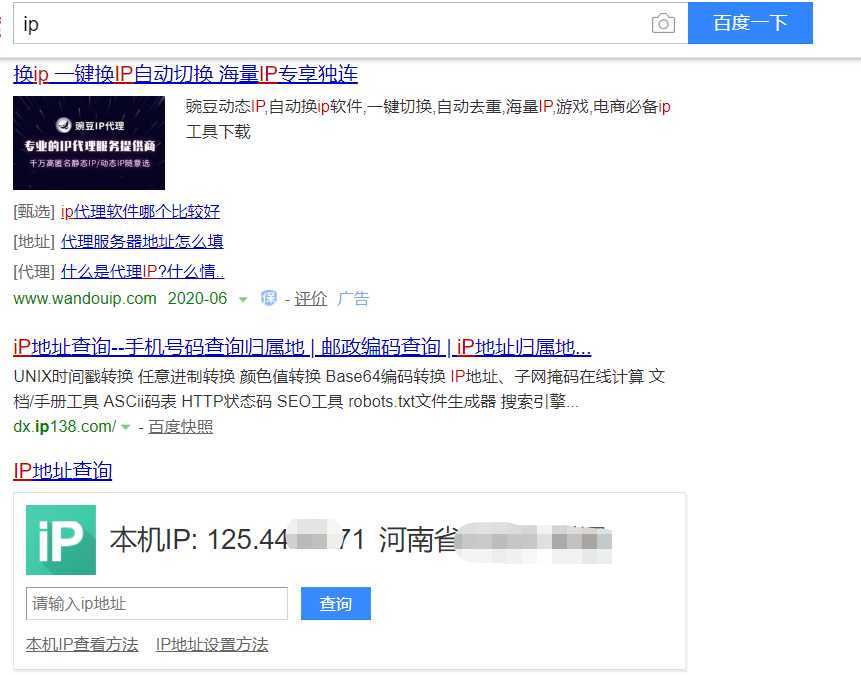861x674 pixels.
Task: Click the 豌豆IP代理 ad thumbnail image
Action: (x=89, y=143)
